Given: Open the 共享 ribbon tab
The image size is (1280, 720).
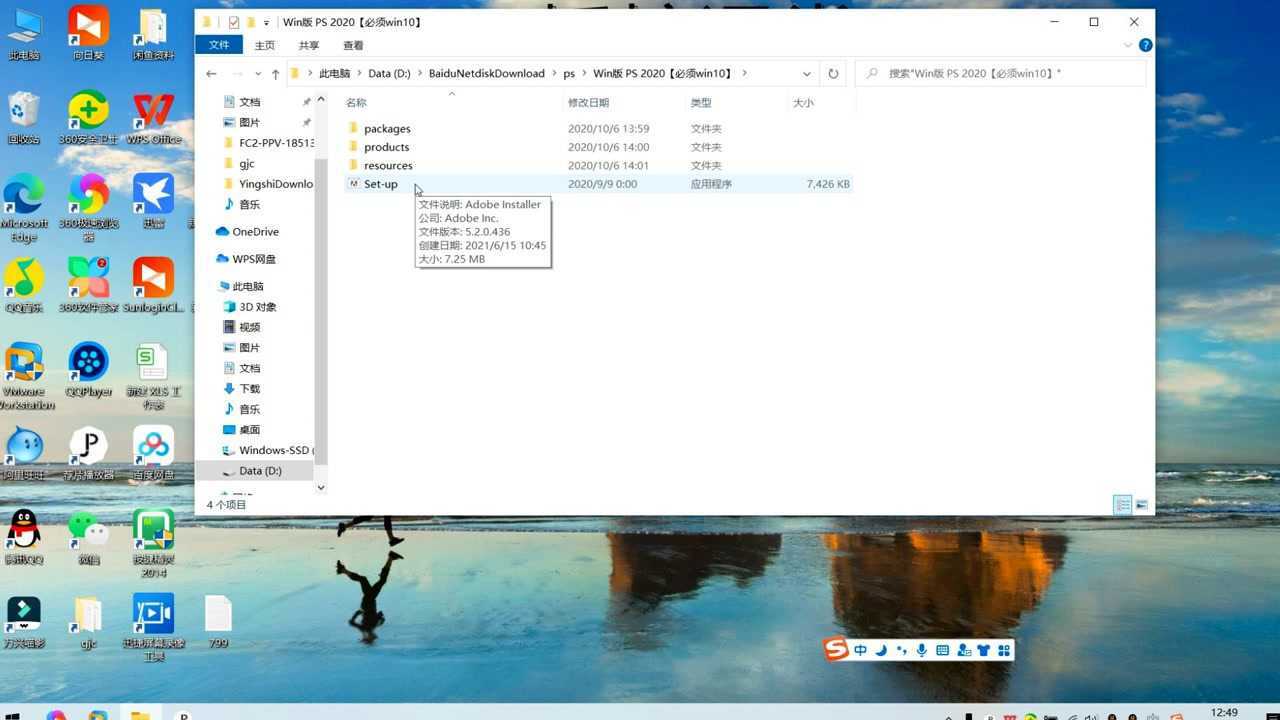Looking at the screenshot, I should (x=309, y=45).
